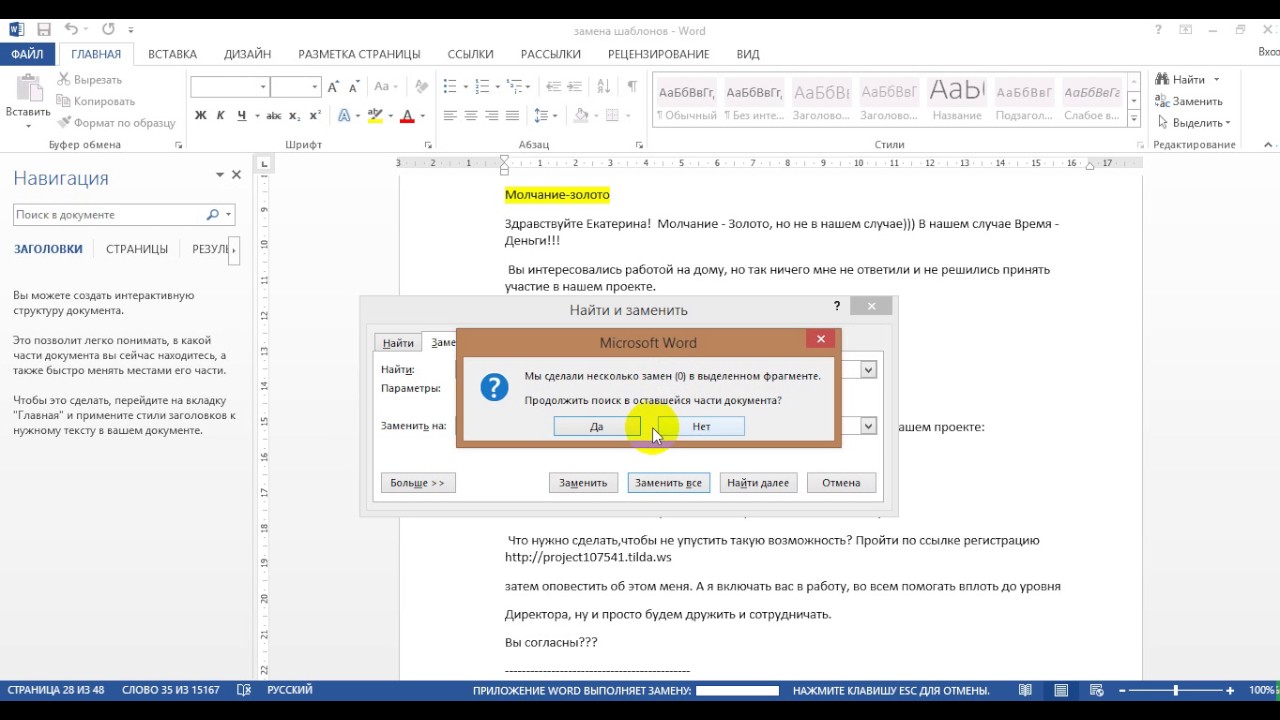The width and height of the screenshot is (1280, 720).
Task: Toggle Strikethrough (abc) formatting
Action: [x=272, y=116]
